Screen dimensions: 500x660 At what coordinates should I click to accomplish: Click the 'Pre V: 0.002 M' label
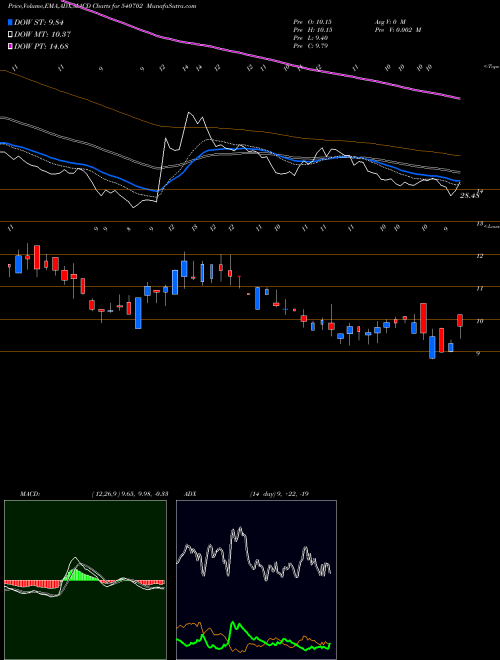[x=397, y=30]
